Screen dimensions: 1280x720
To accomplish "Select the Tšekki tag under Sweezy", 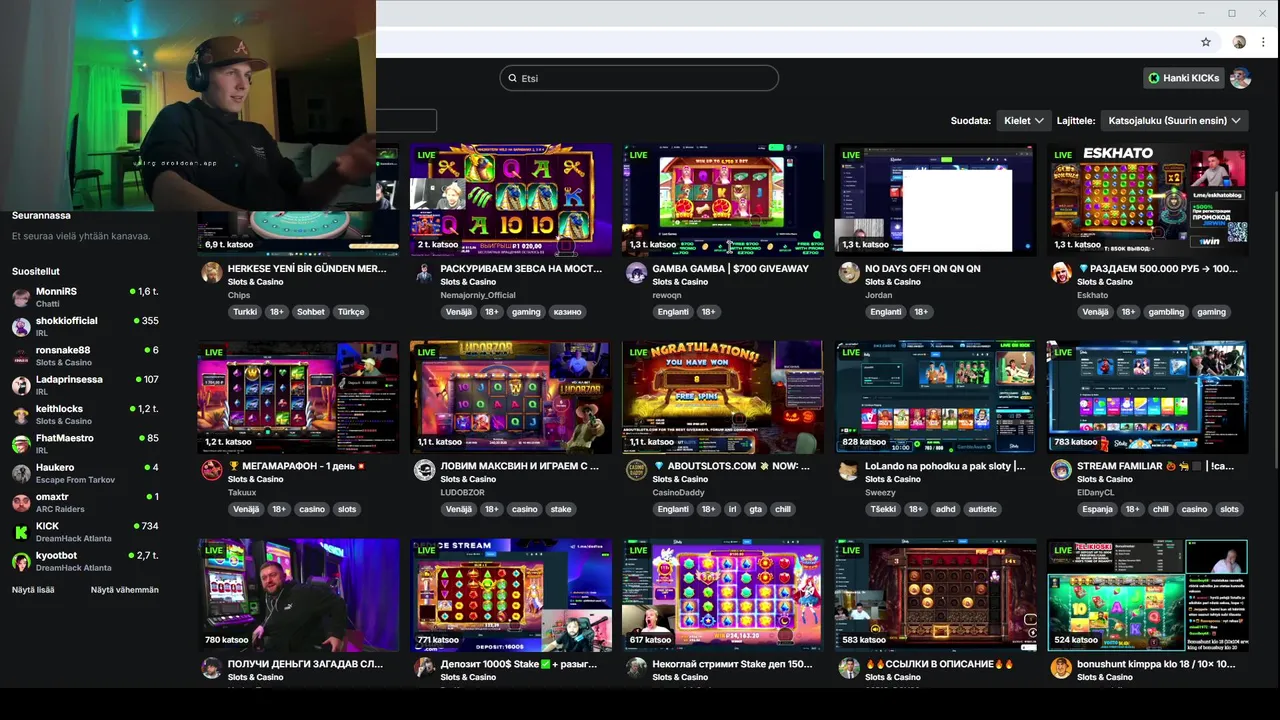I will 883,509.
